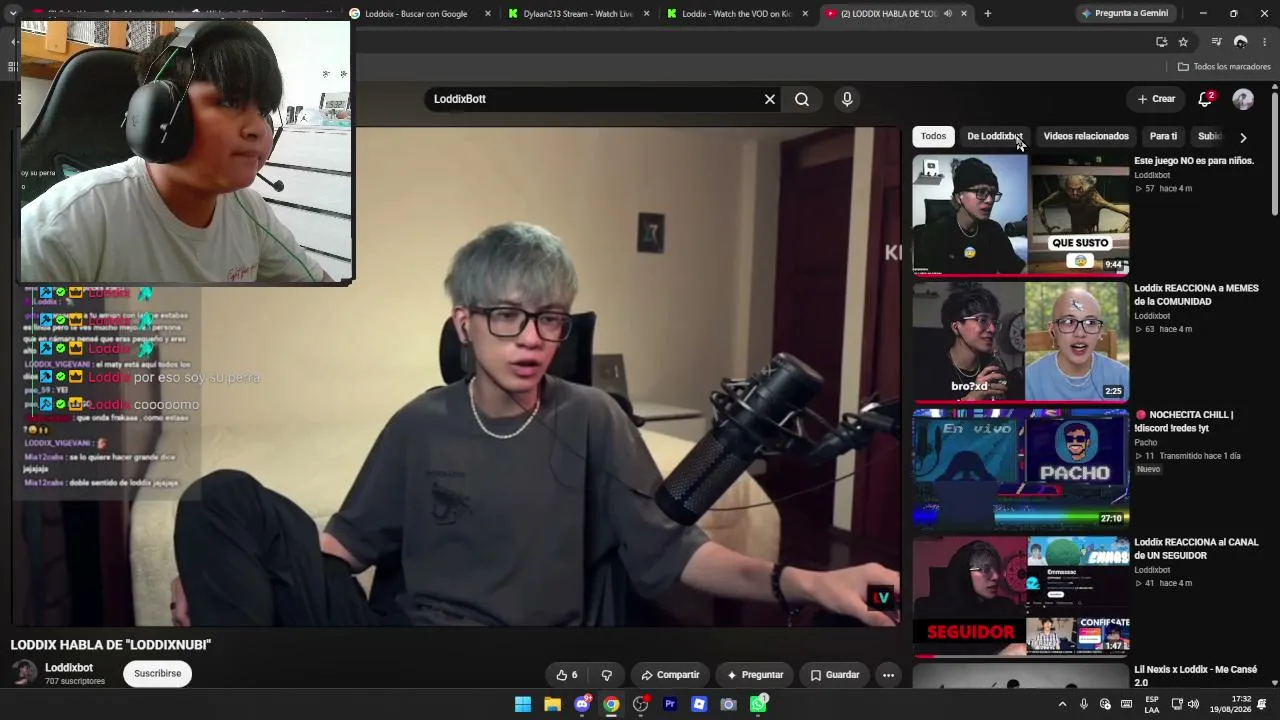This screenshot has height=720, width=1280.
Task: Open OBS Studio from the taskbar
Action: pos(641,704)
